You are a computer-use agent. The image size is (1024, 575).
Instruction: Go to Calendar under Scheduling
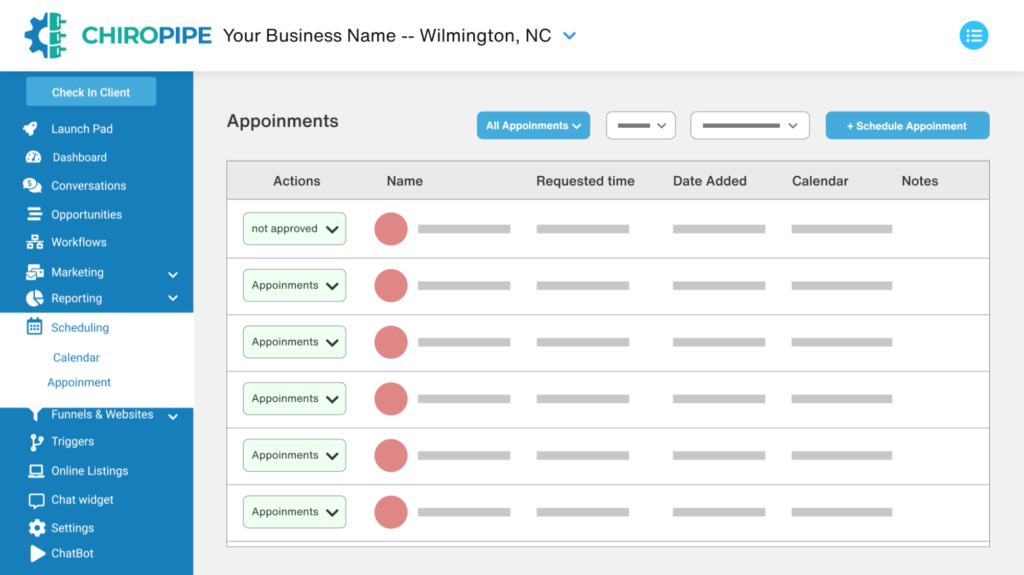76,357
